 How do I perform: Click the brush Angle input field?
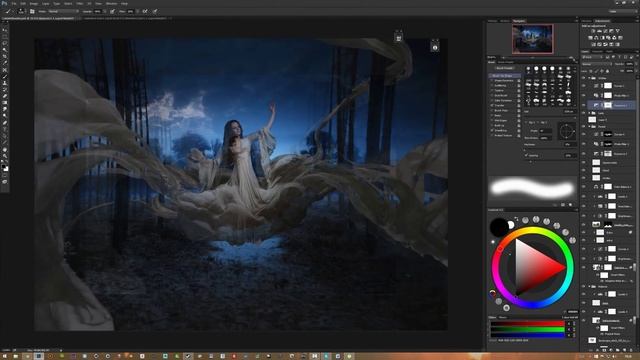[545, 131]
